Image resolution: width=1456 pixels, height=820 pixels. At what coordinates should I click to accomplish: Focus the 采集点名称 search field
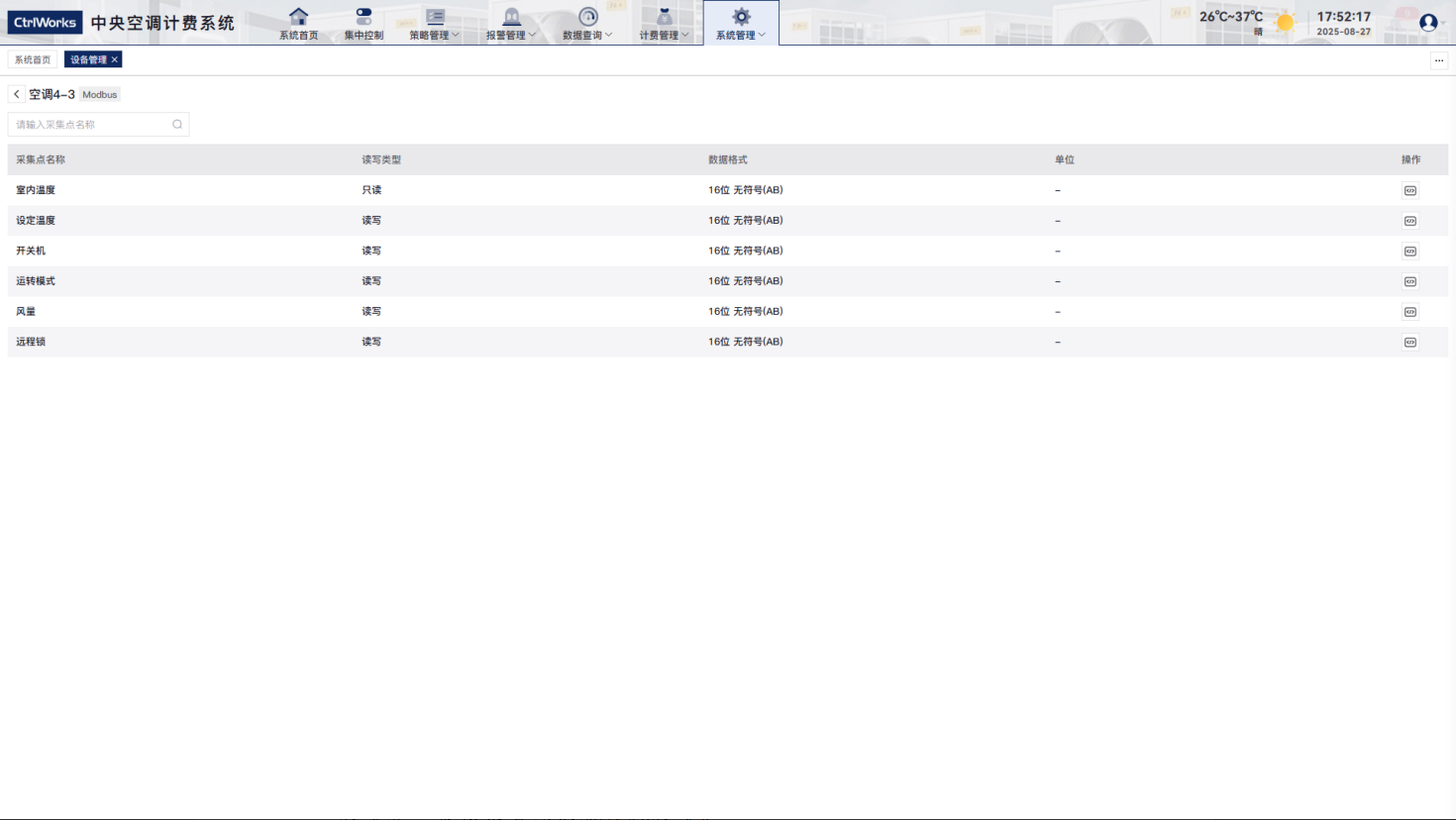89,125
